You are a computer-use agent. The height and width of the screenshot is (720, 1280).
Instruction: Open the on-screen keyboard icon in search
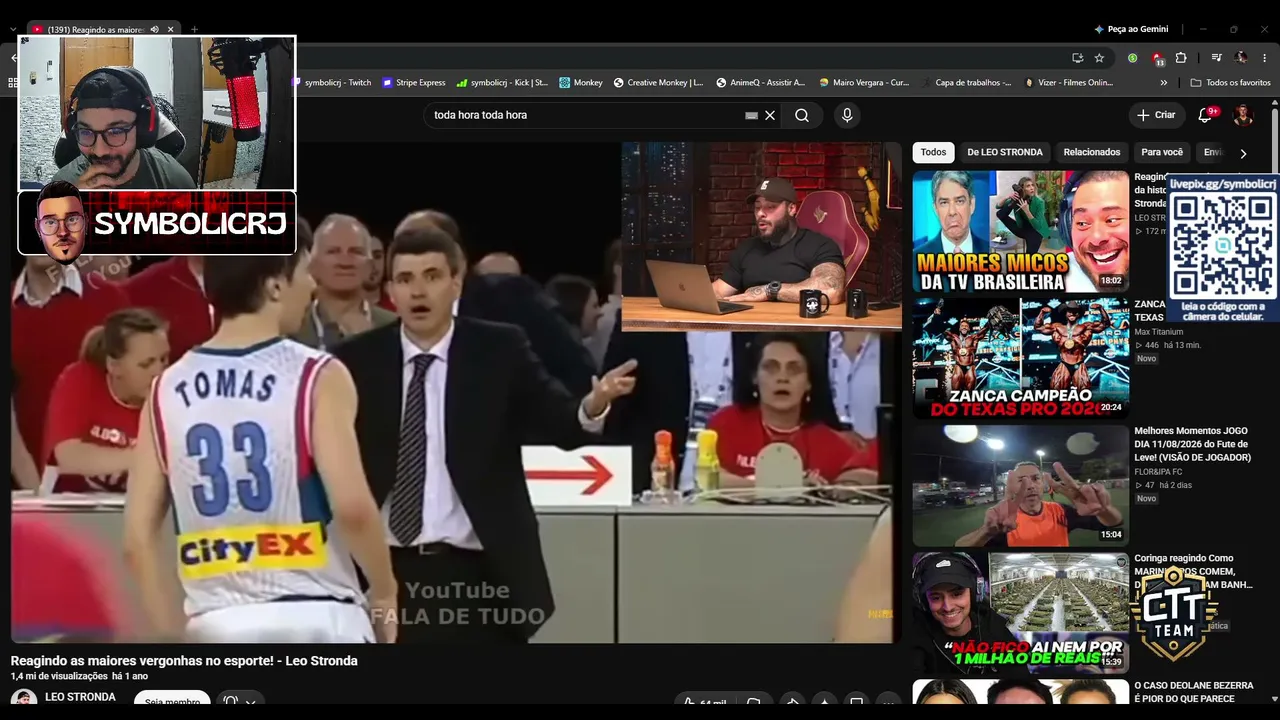pos(752,115)
